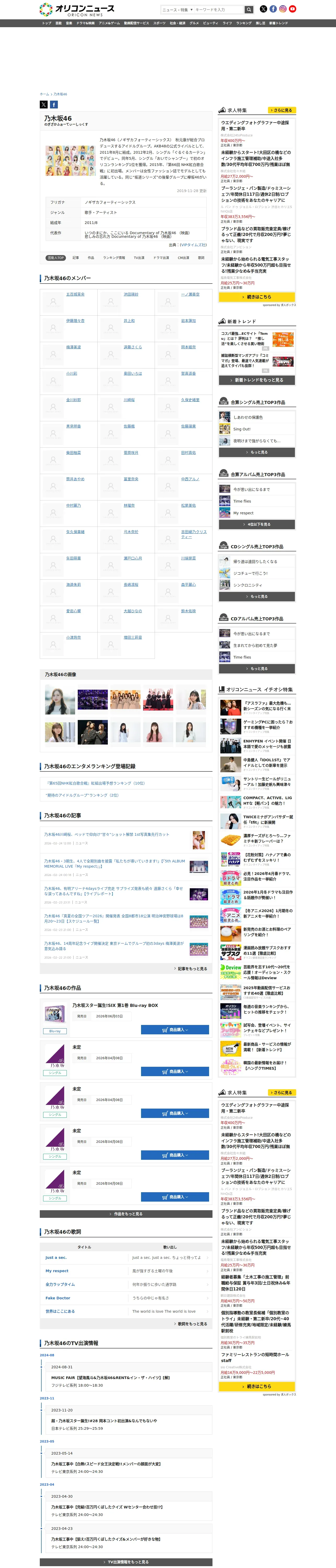Open the Fake Doctor lyrics link
This screenshot has height=1568, width=336.
(58, 1298)
